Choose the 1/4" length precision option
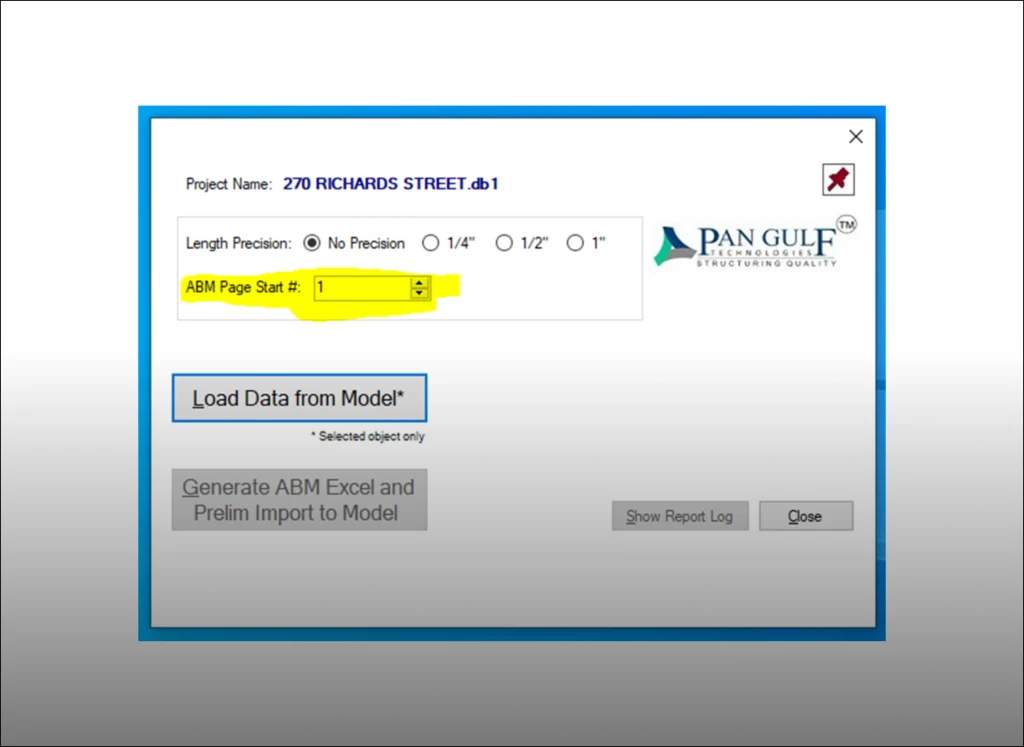The height and width of the screenshot is (747, 1024). click(431, 242)
